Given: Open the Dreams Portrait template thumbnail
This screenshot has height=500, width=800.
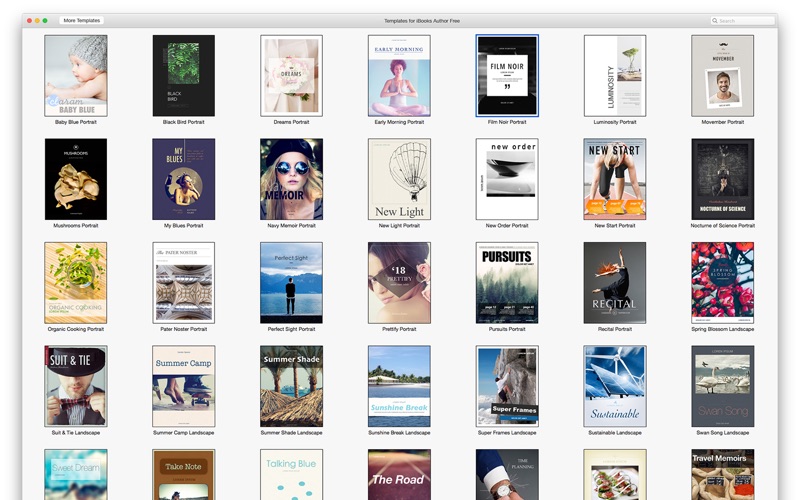Looking at the screenshot, I should (x=291, y=76).
